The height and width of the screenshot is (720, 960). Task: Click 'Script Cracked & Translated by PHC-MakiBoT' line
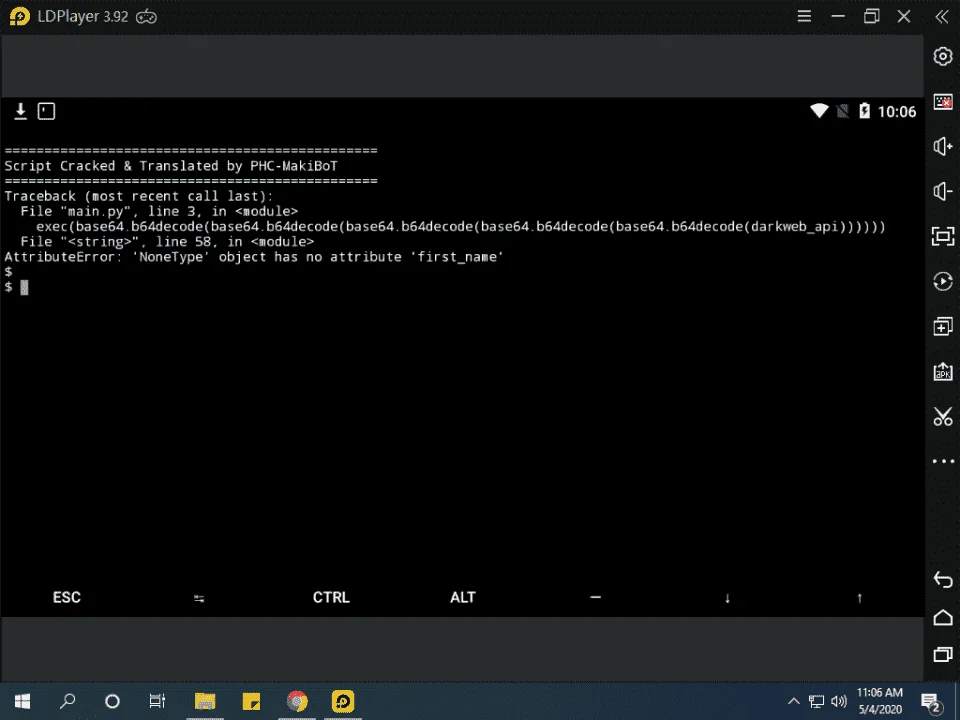pos(171,166)
